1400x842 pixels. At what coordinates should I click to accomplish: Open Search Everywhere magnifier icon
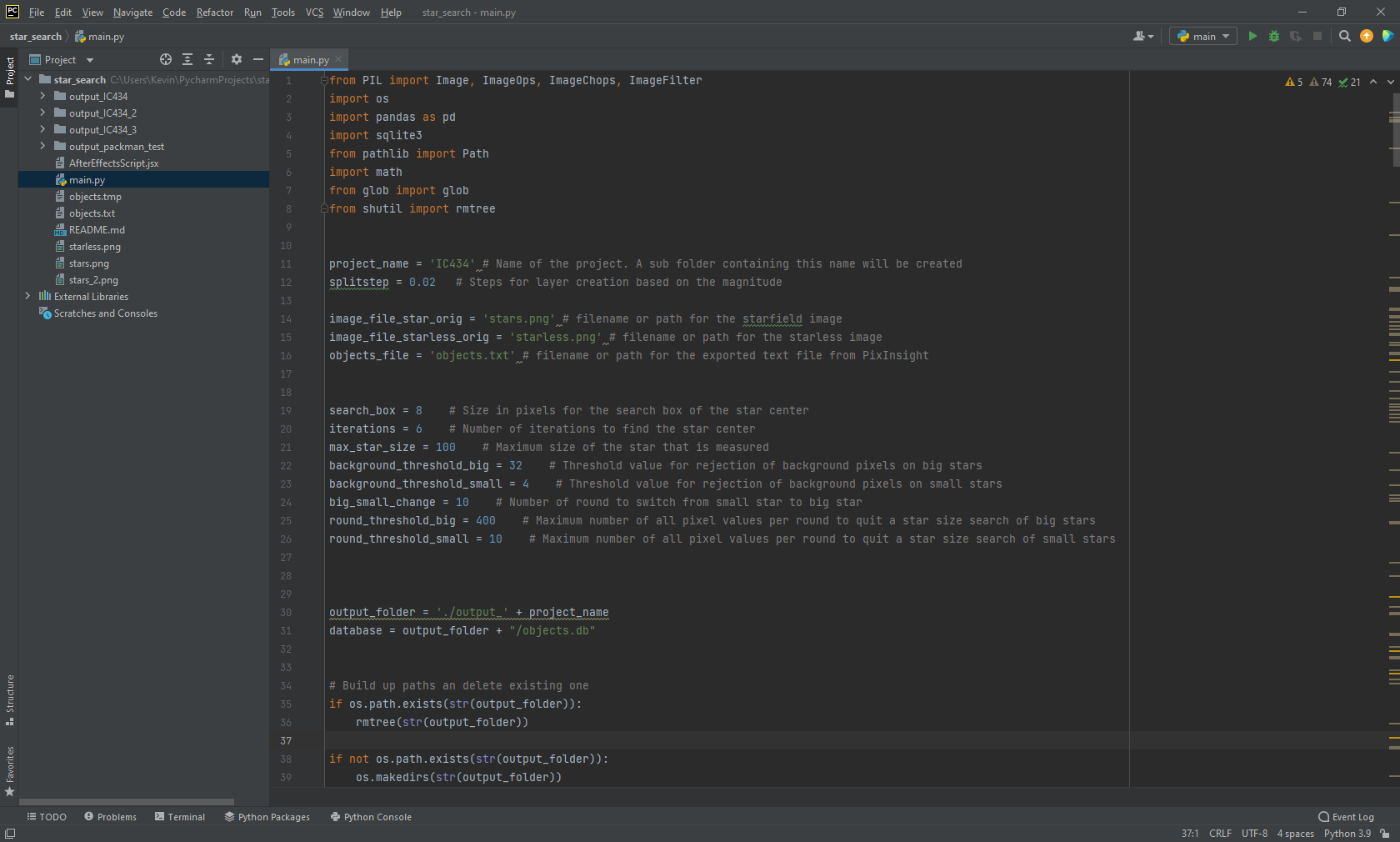pos(1344,36)
